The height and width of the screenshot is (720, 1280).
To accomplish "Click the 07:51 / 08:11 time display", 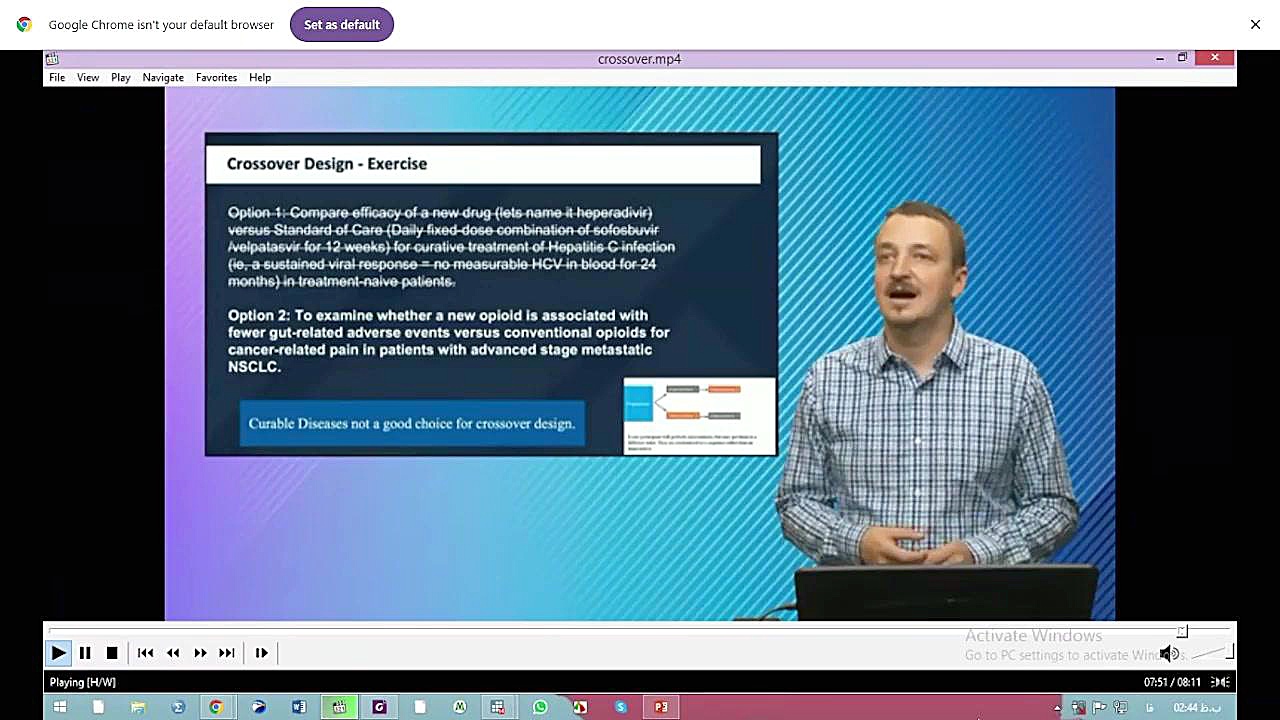I will (x=1170, y=682).
